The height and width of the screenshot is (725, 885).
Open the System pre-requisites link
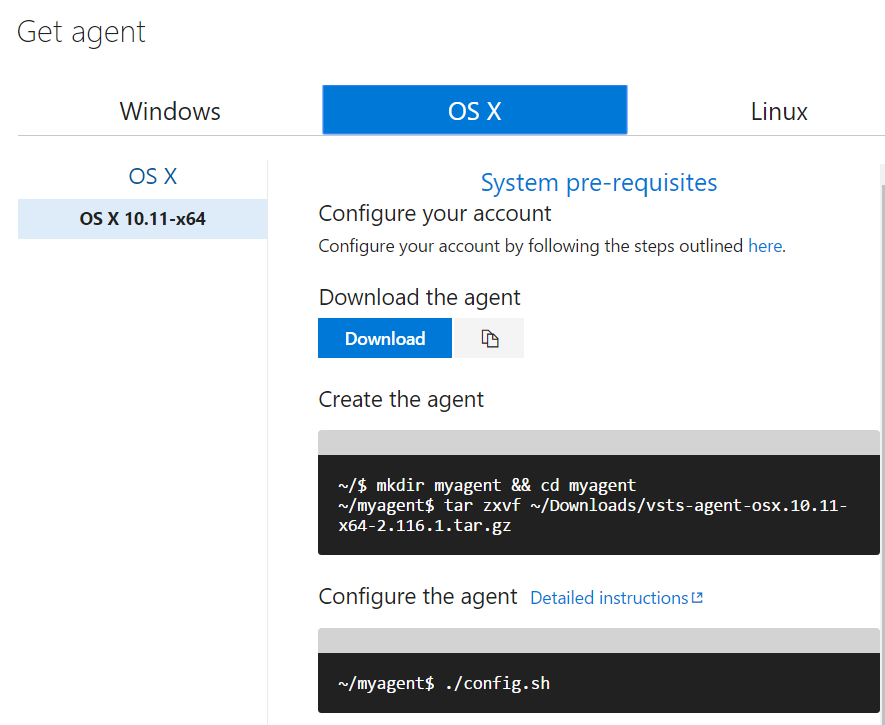599,183
